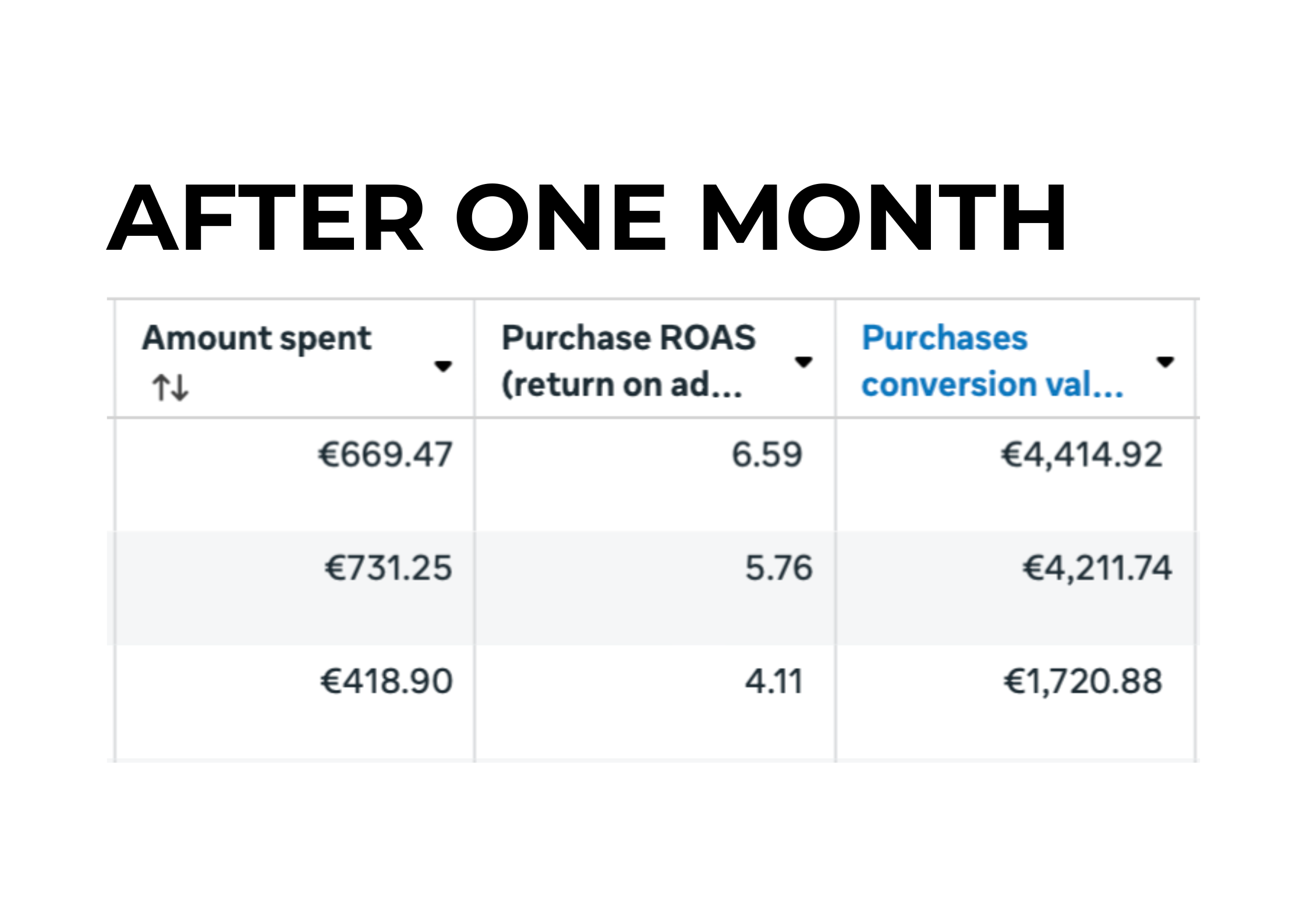The width and height of the screenshot is (1307, 924).
Task: Click the 6.59 ROAS value
Action: pyautogui.click(x=767, y=455)
